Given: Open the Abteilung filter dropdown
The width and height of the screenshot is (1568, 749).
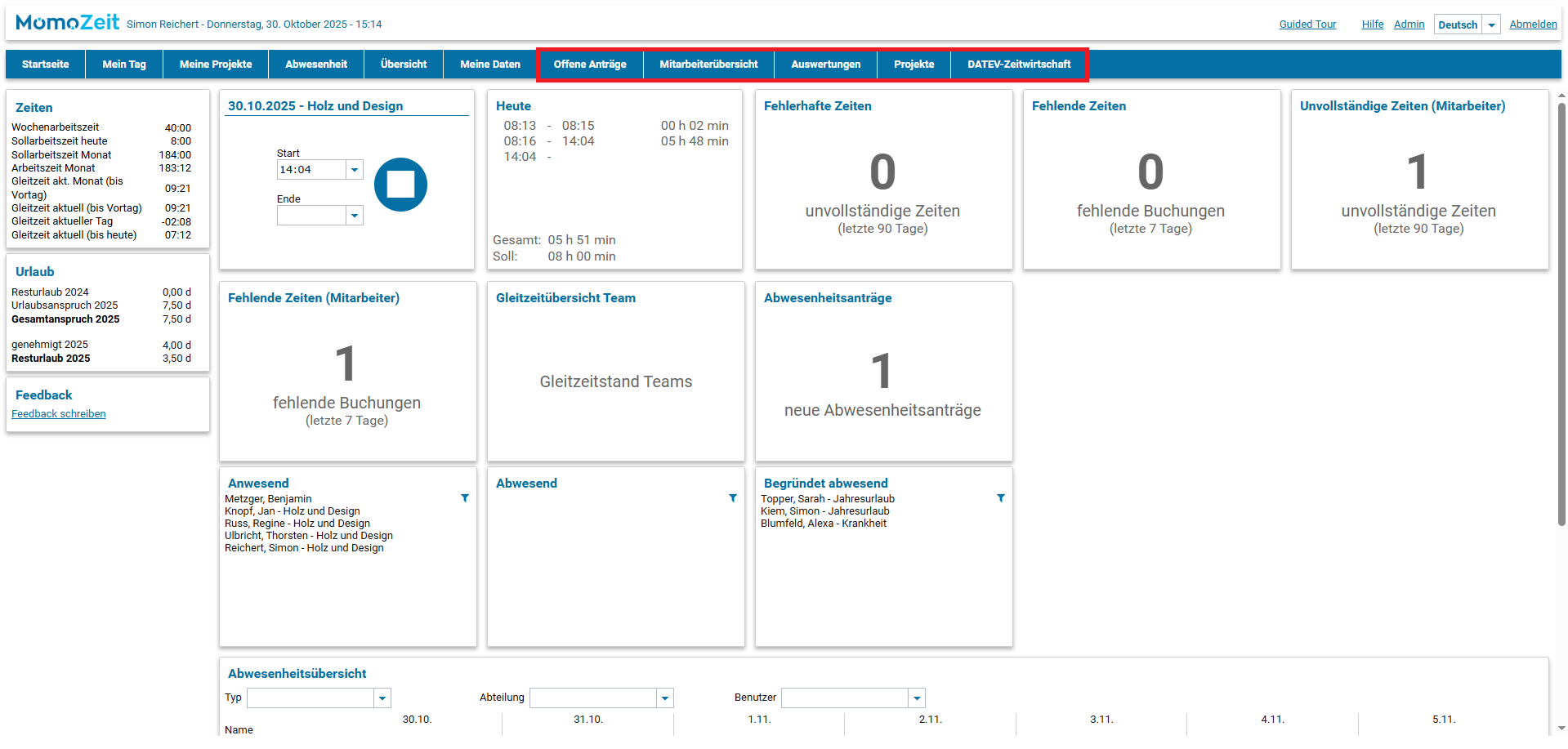Looking at the screenshot, I should 665,698.
